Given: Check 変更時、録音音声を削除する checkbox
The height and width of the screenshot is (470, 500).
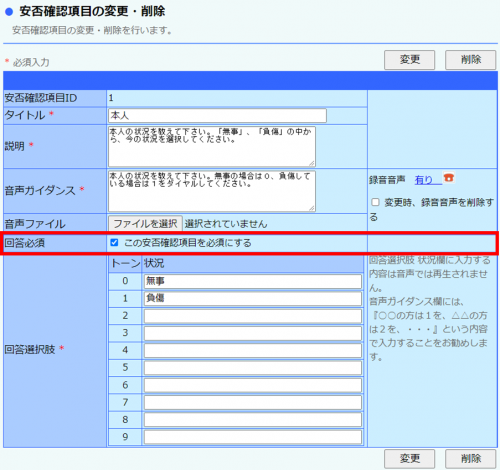Looking at the screenshot, I should click(375, 202).
